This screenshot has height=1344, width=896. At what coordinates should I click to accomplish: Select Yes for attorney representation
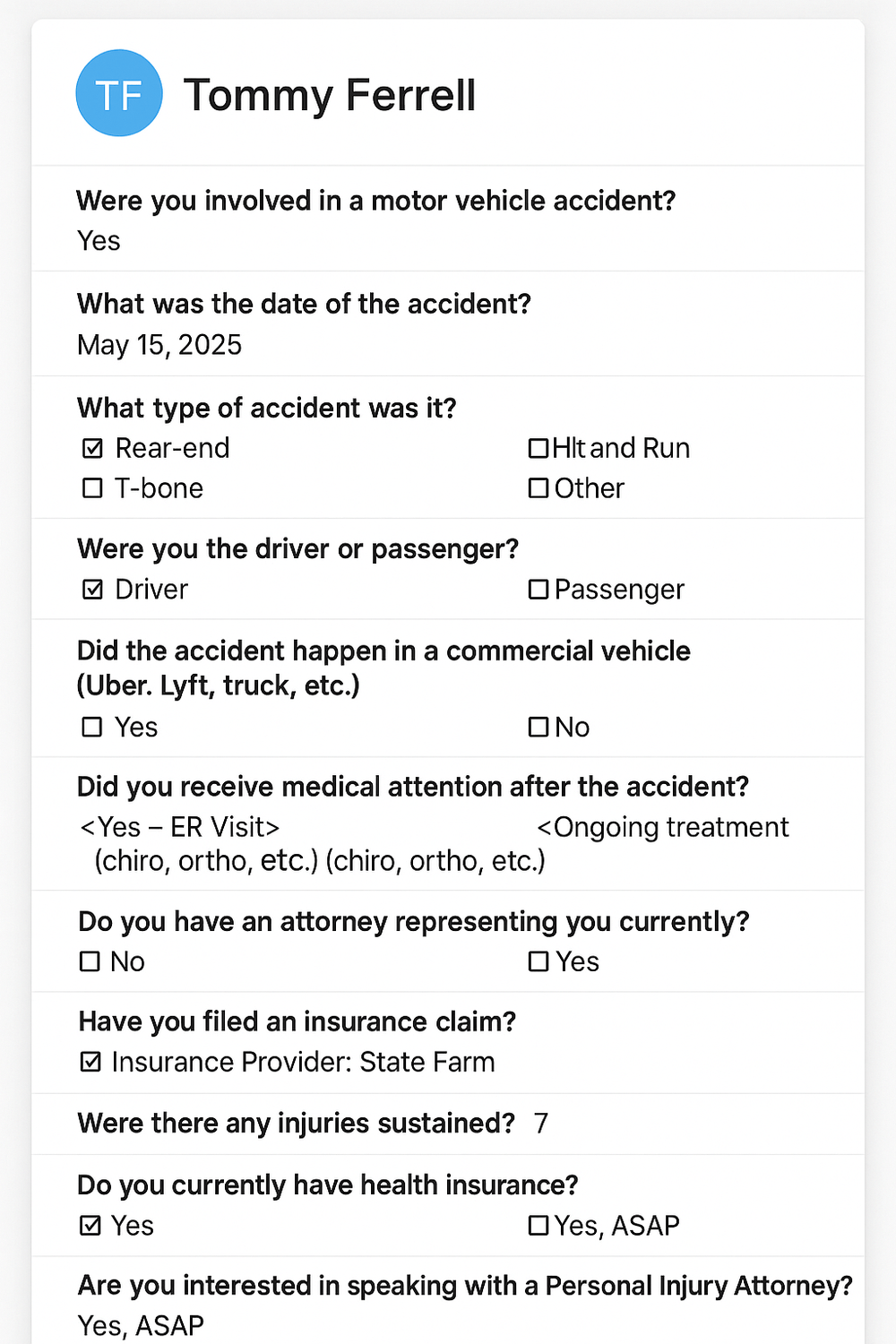tap(538, 961)
